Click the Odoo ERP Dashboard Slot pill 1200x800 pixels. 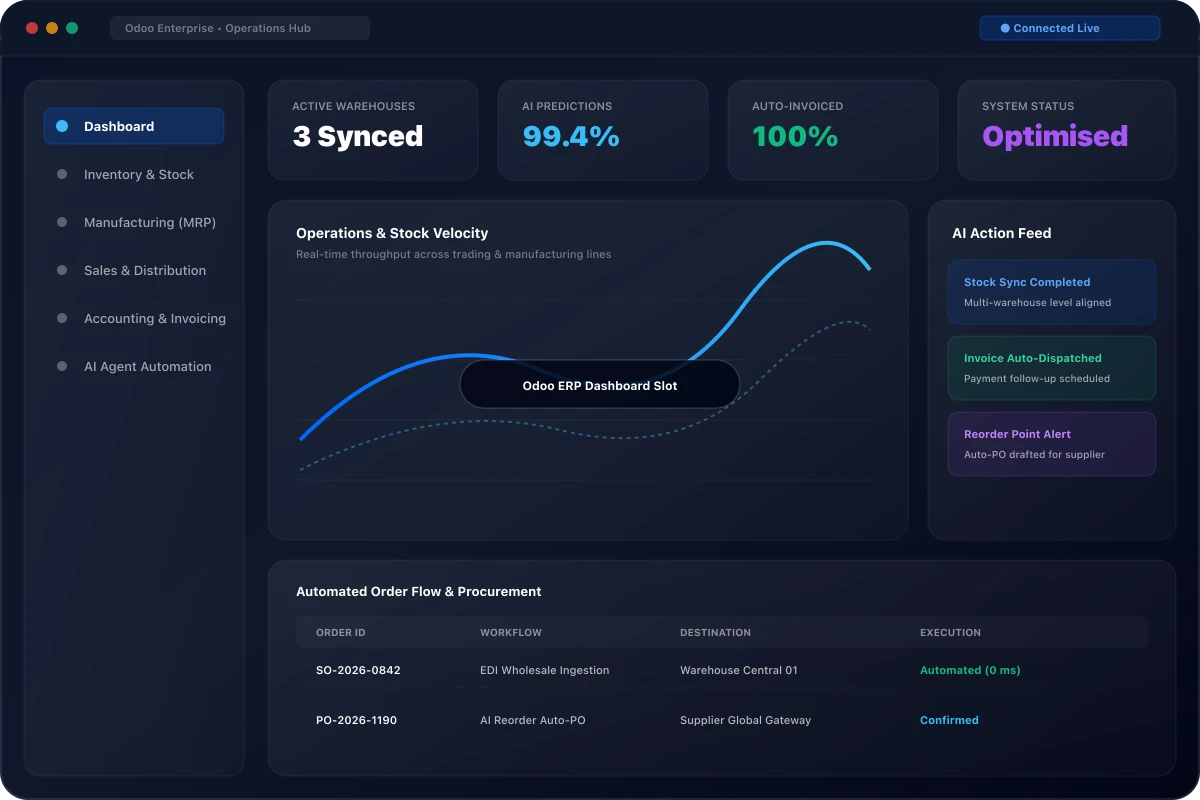coord(599,384)
